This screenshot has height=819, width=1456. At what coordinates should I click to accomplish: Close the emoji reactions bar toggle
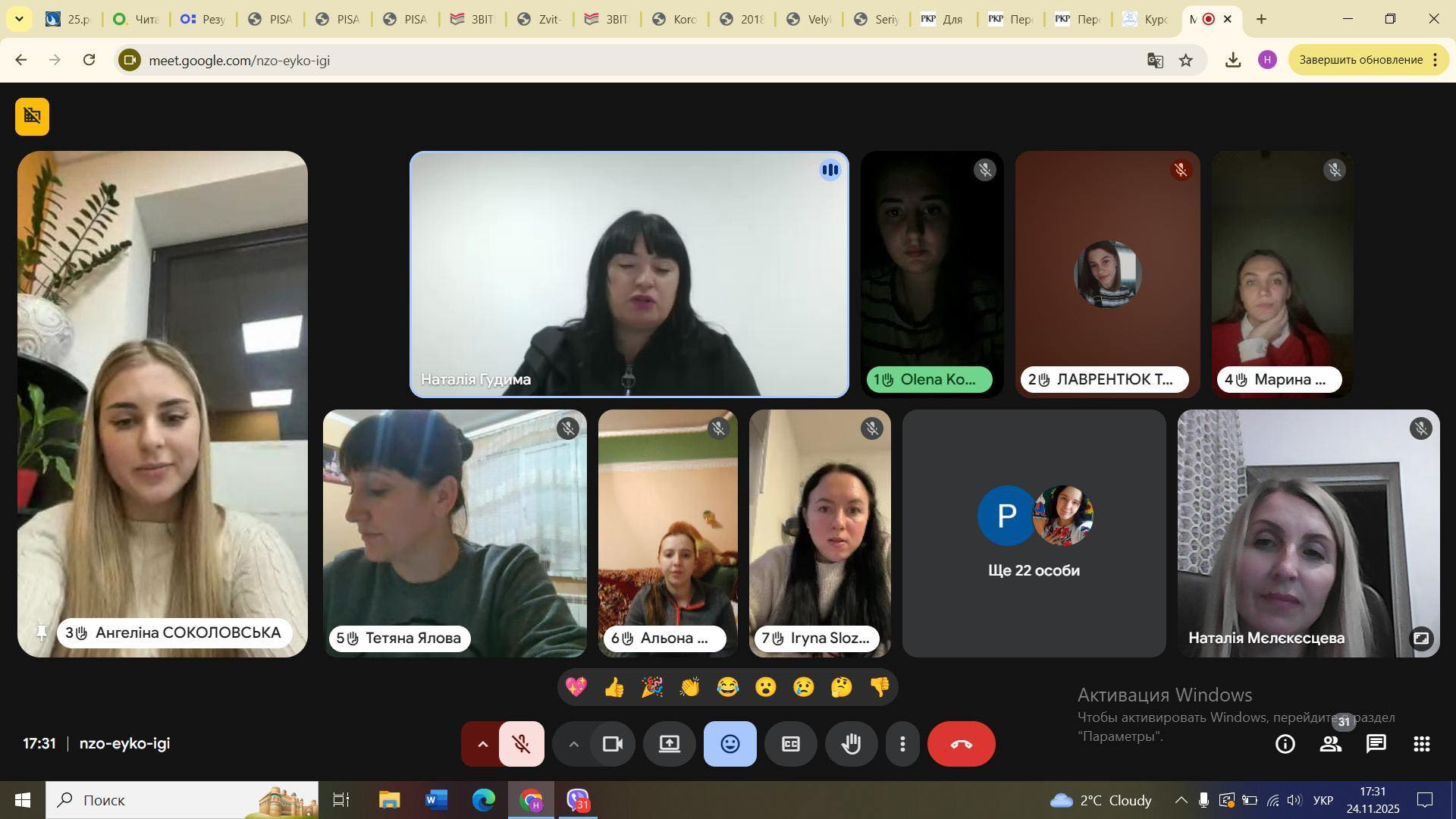[730, 744]
